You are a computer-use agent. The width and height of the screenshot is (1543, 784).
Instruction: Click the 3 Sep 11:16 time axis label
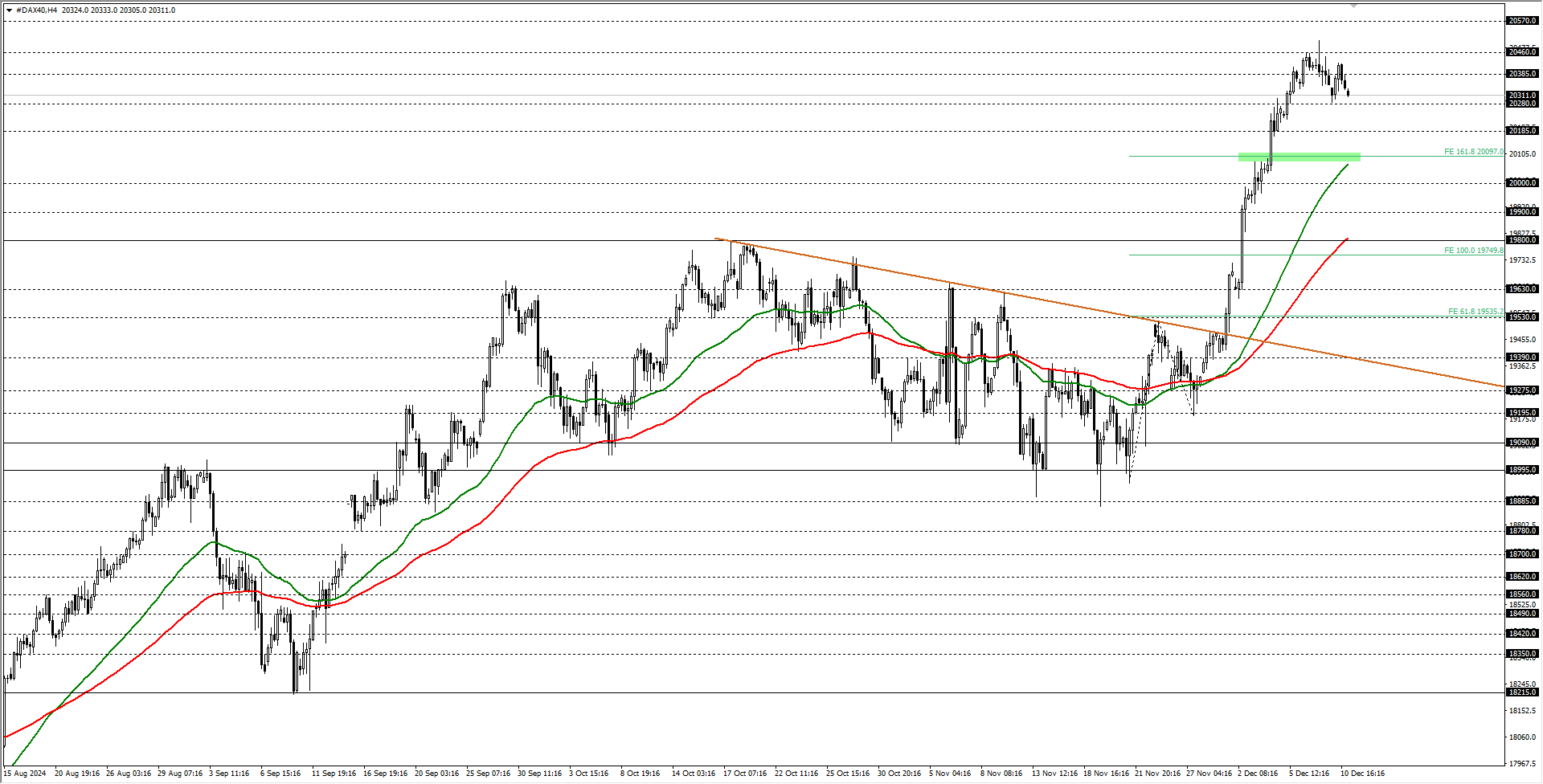tap(229, 774)
